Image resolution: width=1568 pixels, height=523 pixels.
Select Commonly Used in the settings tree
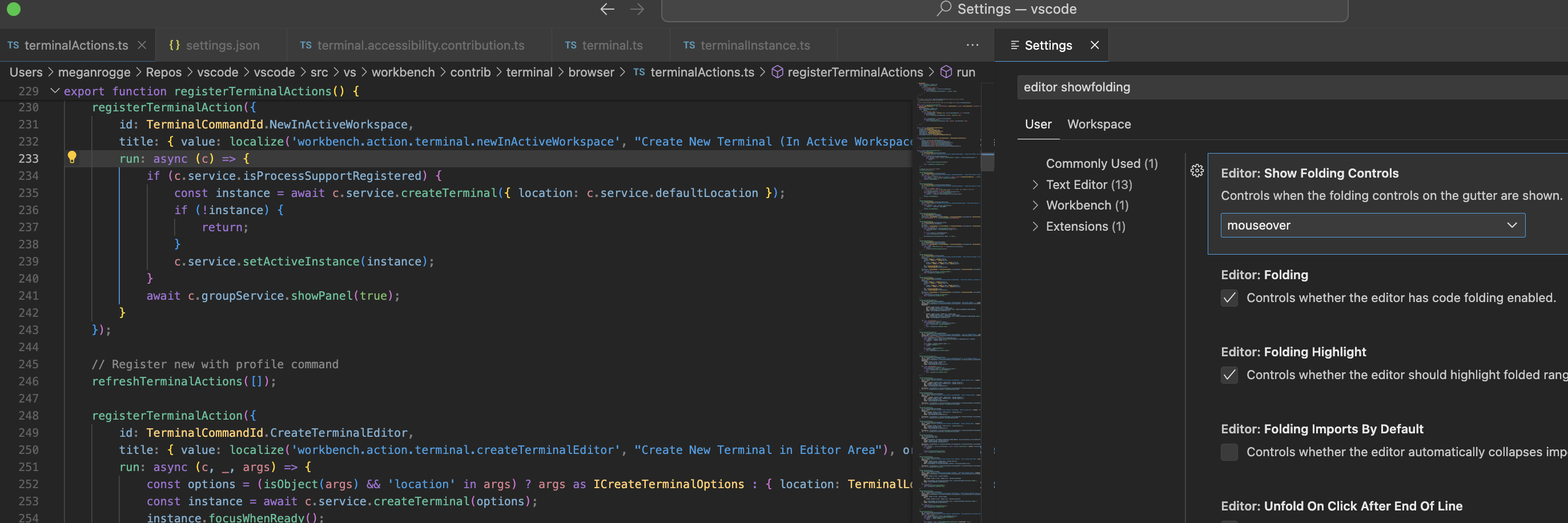click(1101, 163)
